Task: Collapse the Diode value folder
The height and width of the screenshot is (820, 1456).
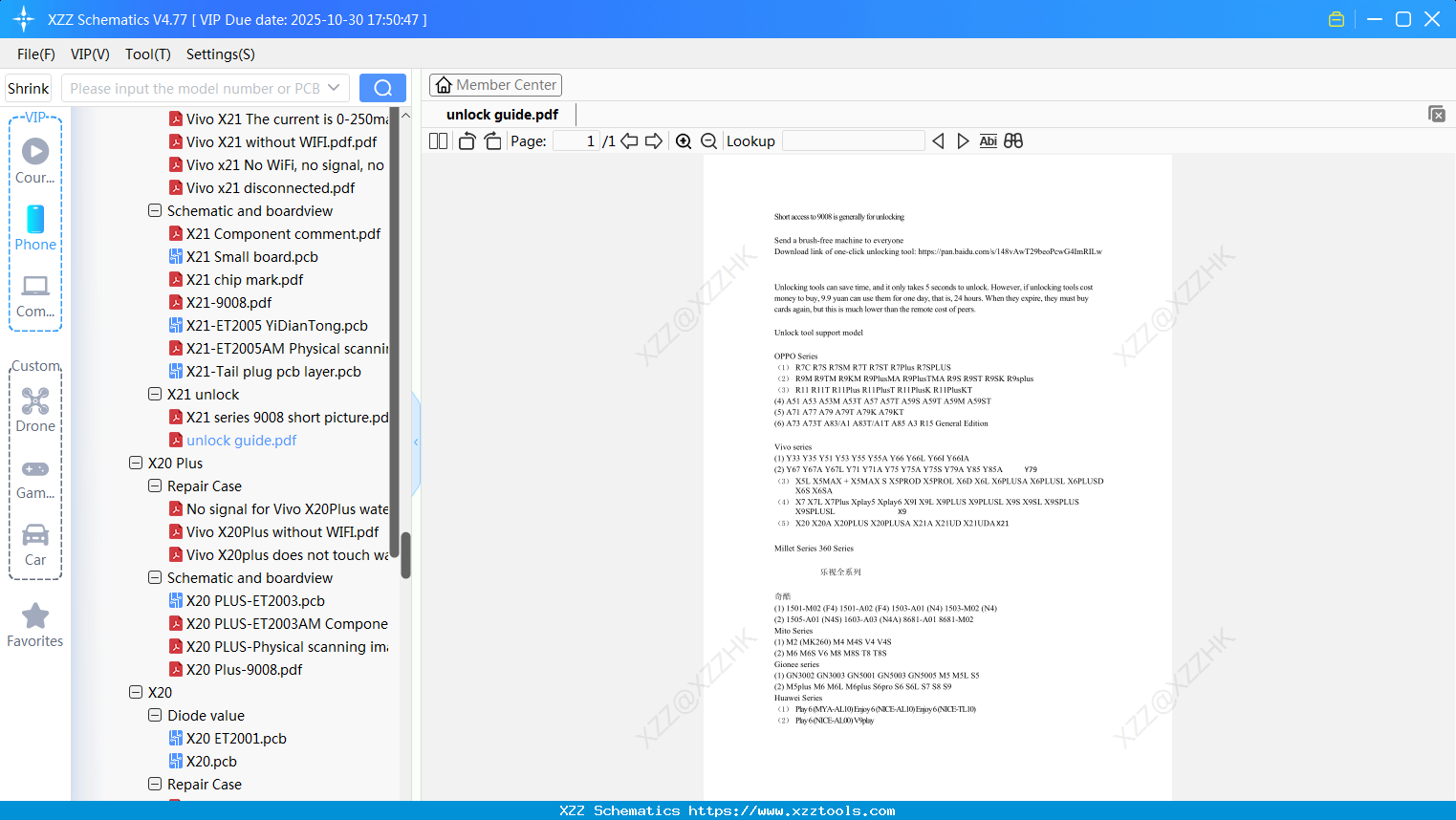Action: tap(155, 716)
